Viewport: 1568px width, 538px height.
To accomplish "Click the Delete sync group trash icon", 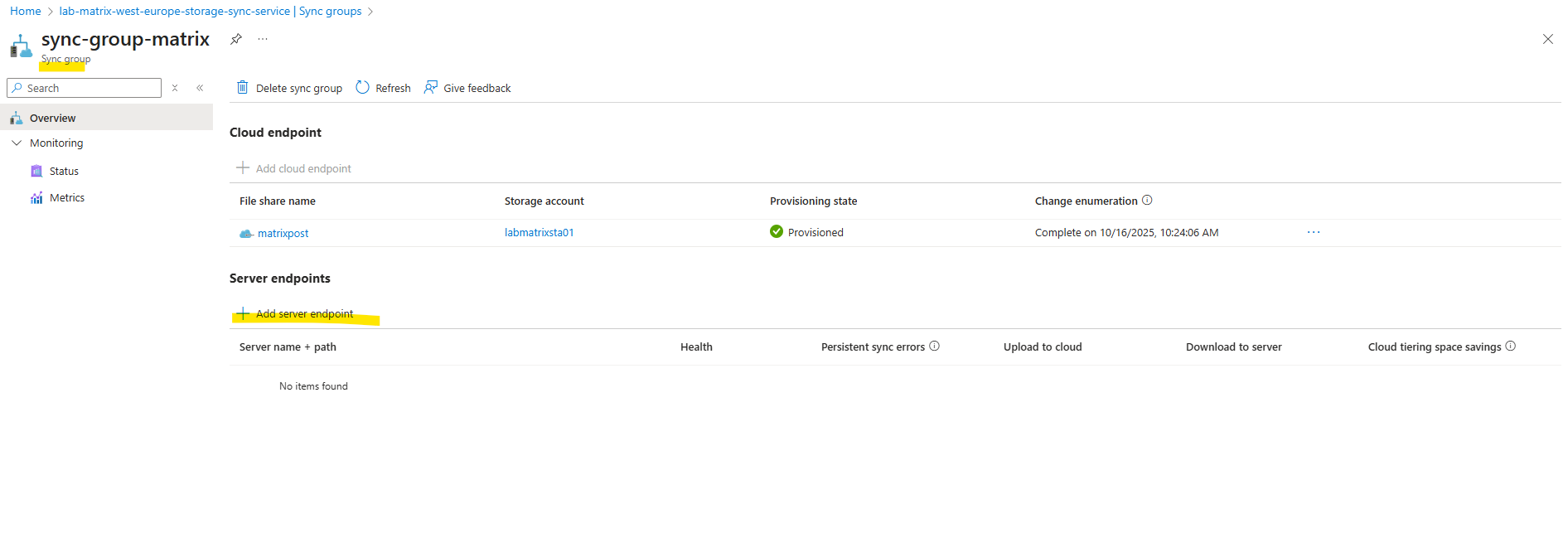I will pos(243,88).
